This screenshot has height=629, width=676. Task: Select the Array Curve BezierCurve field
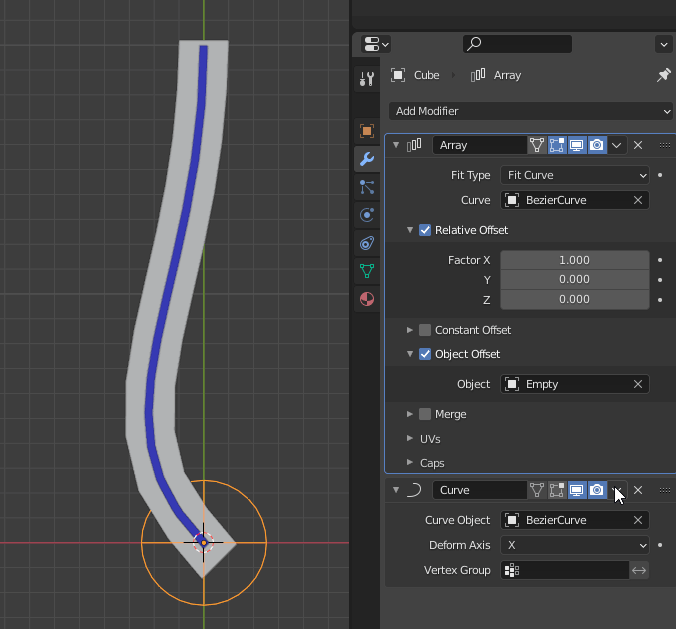tap(575, 200)
